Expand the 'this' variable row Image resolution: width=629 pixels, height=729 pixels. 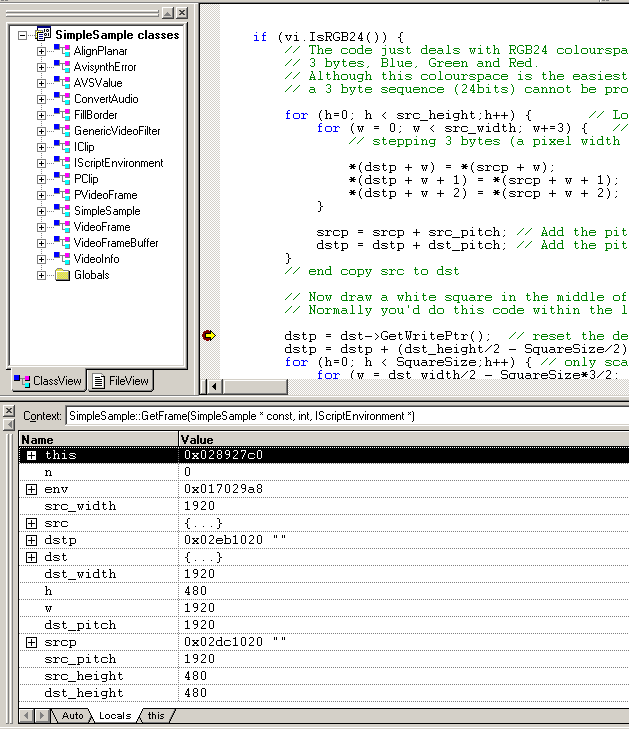point(31,455)
